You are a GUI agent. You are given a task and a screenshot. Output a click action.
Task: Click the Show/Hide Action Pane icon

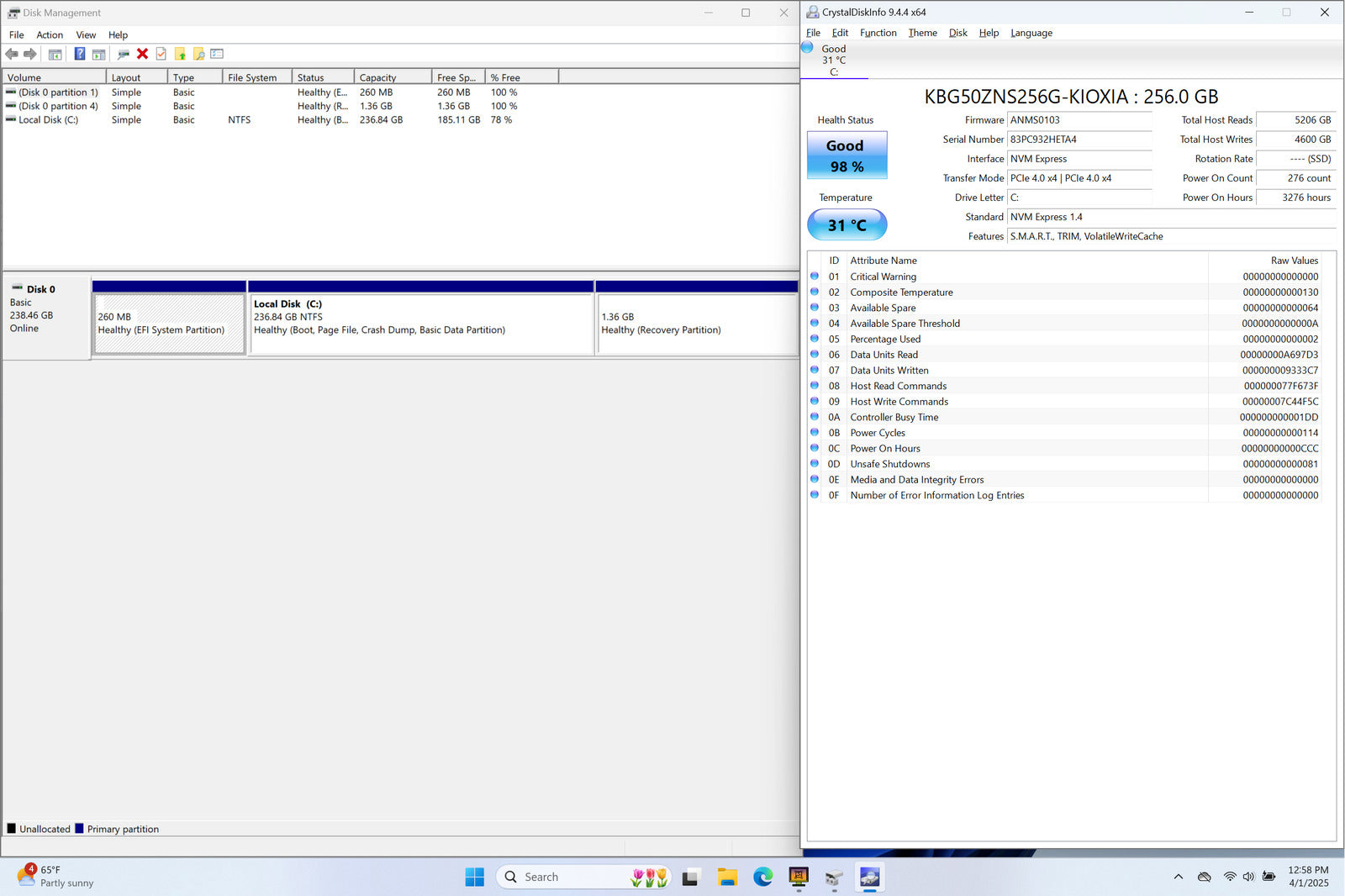click(x=98, y=54)
